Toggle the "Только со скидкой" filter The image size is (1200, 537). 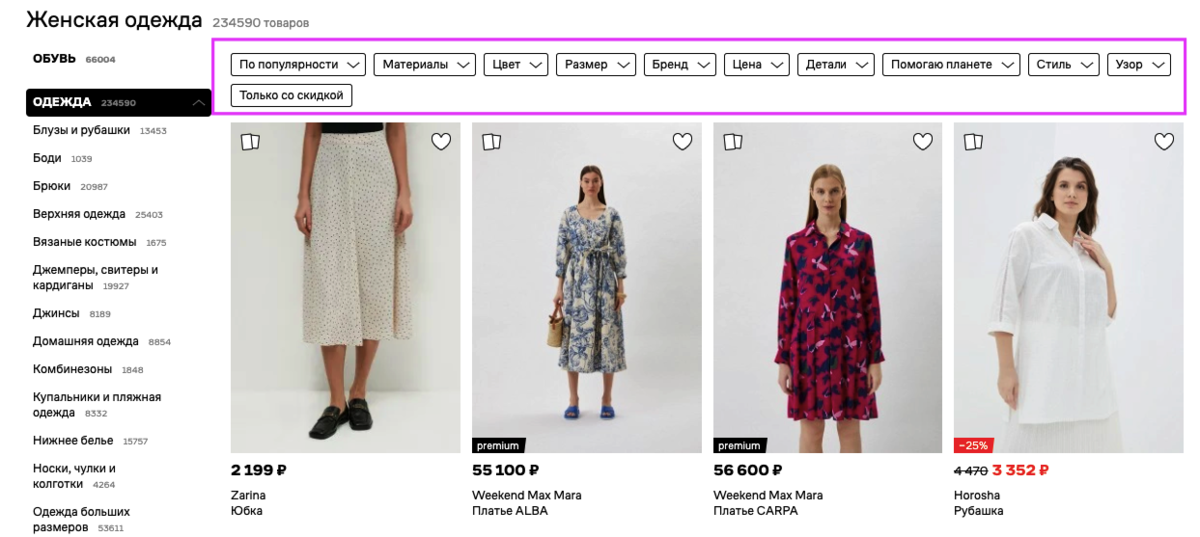pyautogui.click(x=291, y=96)
